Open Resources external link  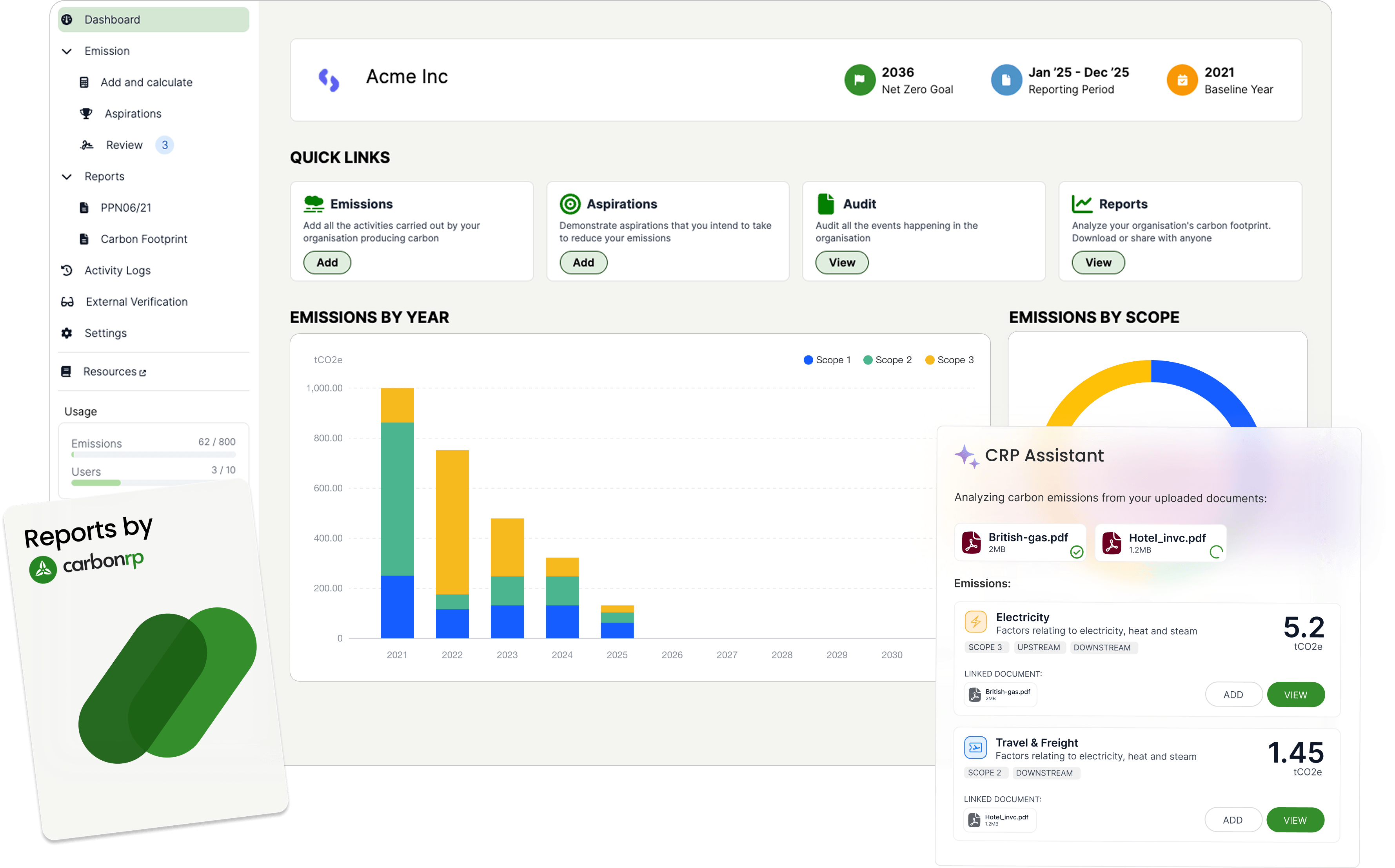114,371
